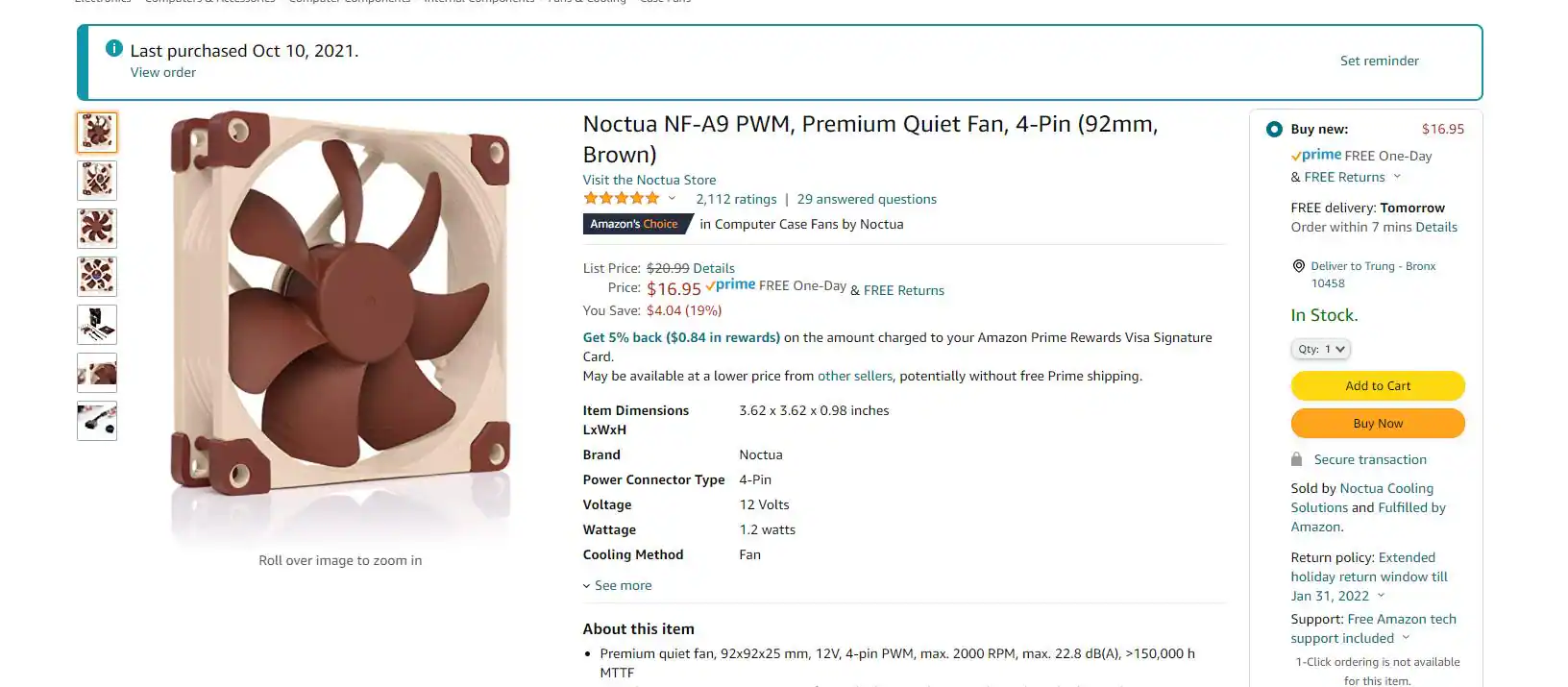This screenshot has width=1568, height=687.
Task: Open the 29 answered questions link
Action: click(866, 199)
